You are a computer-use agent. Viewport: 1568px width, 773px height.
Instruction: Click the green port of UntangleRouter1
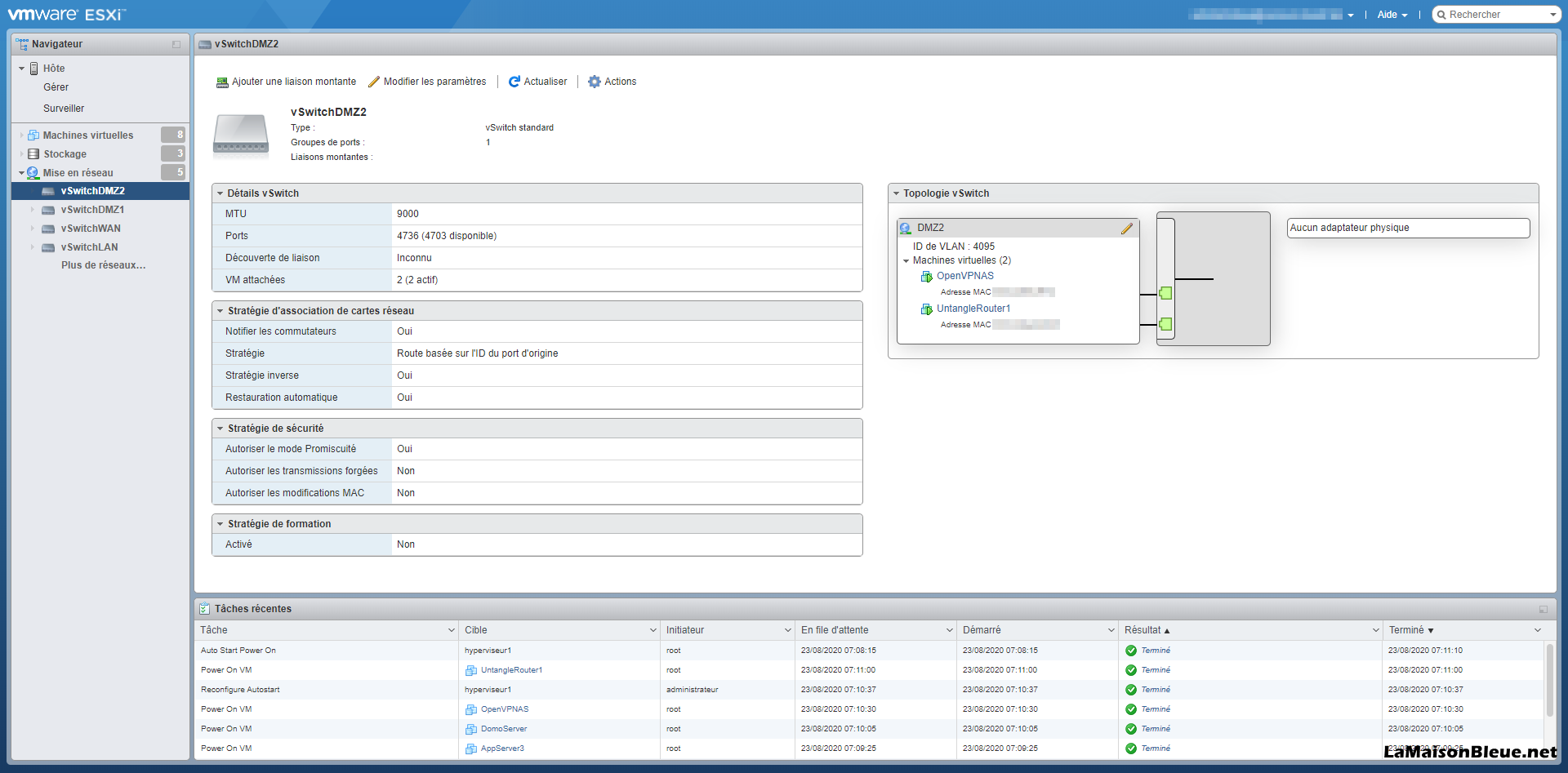[x=1165, y=324]
